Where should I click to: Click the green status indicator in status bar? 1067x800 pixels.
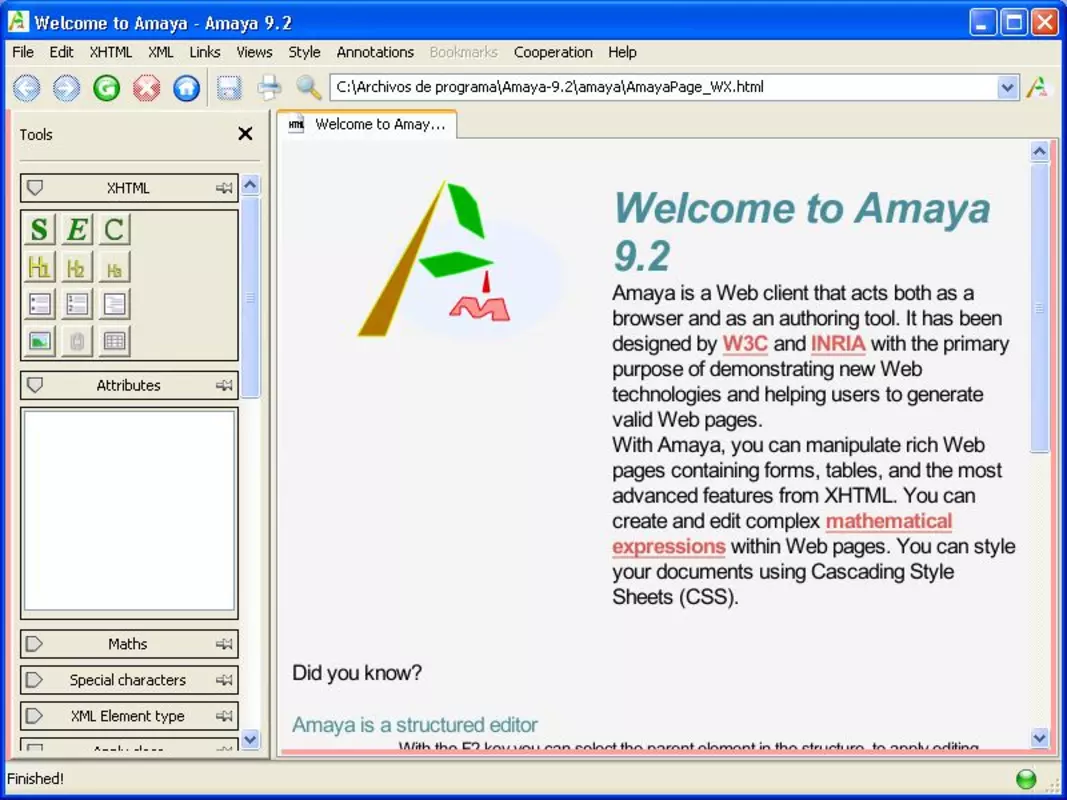(1025, 779)
